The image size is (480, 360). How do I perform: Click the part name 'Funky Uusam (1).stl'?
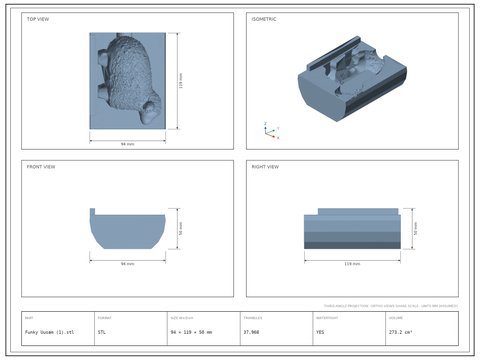click(50, 332)
